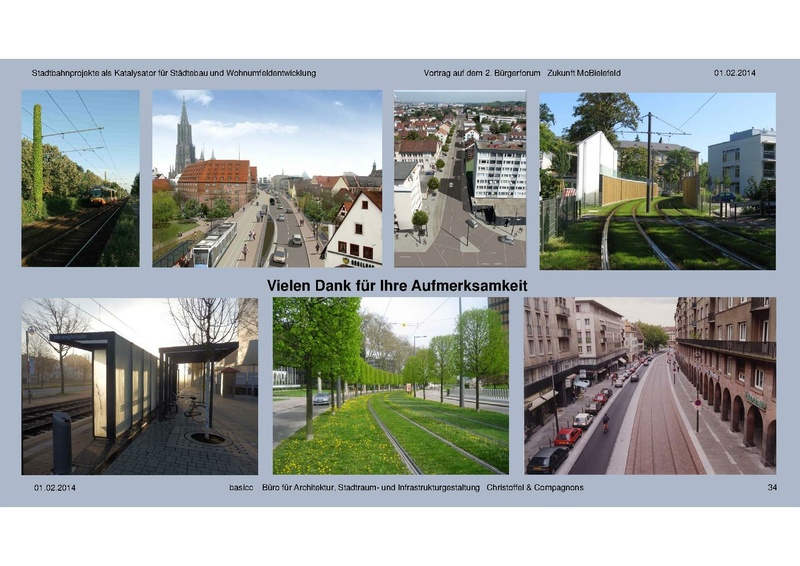800x566 pixels.
Task: Click the 'basicc' footer text
Action: pos(241,488)
